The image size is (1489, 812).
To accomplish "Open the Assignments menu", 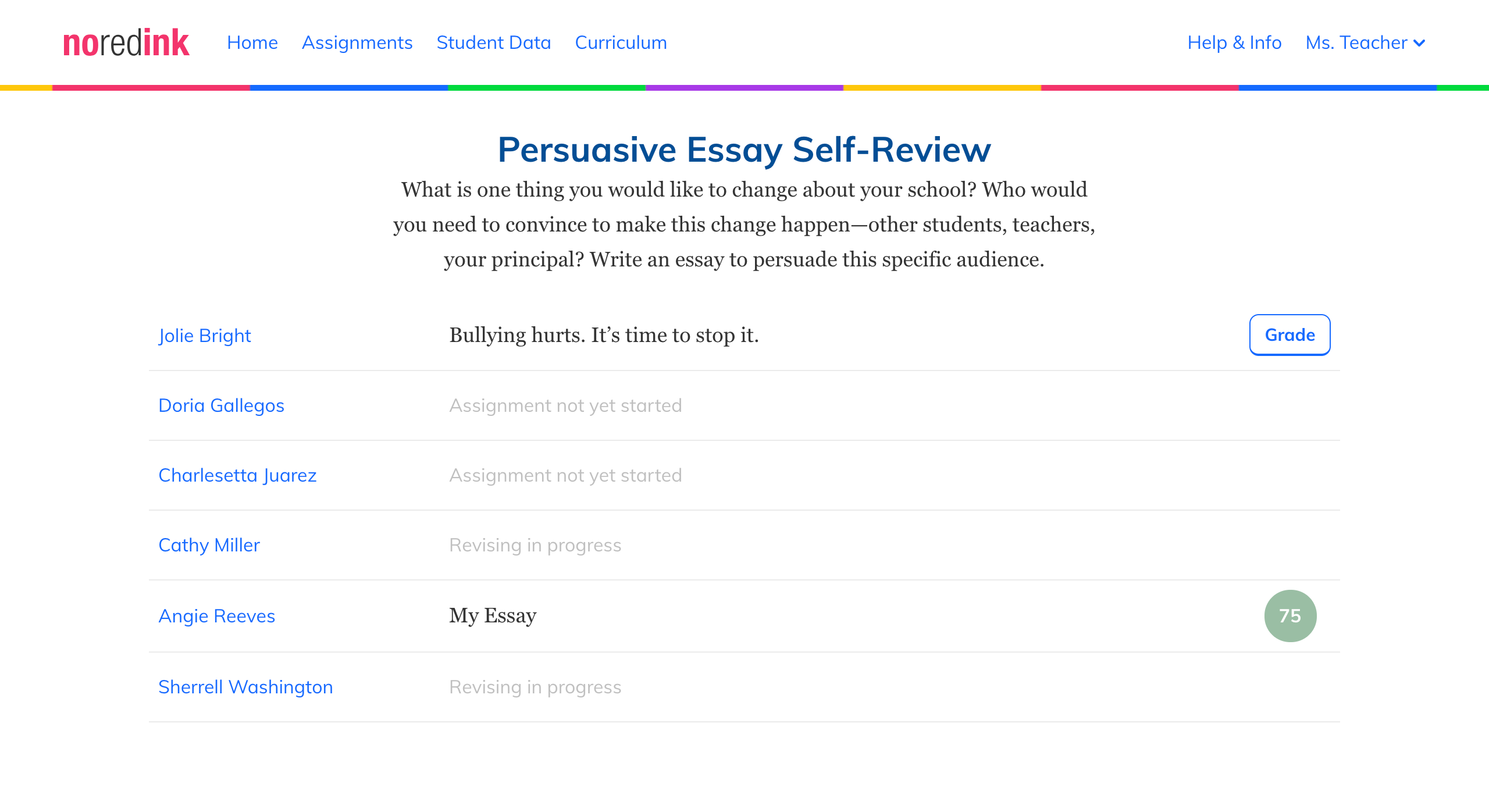I will [357, 42].
